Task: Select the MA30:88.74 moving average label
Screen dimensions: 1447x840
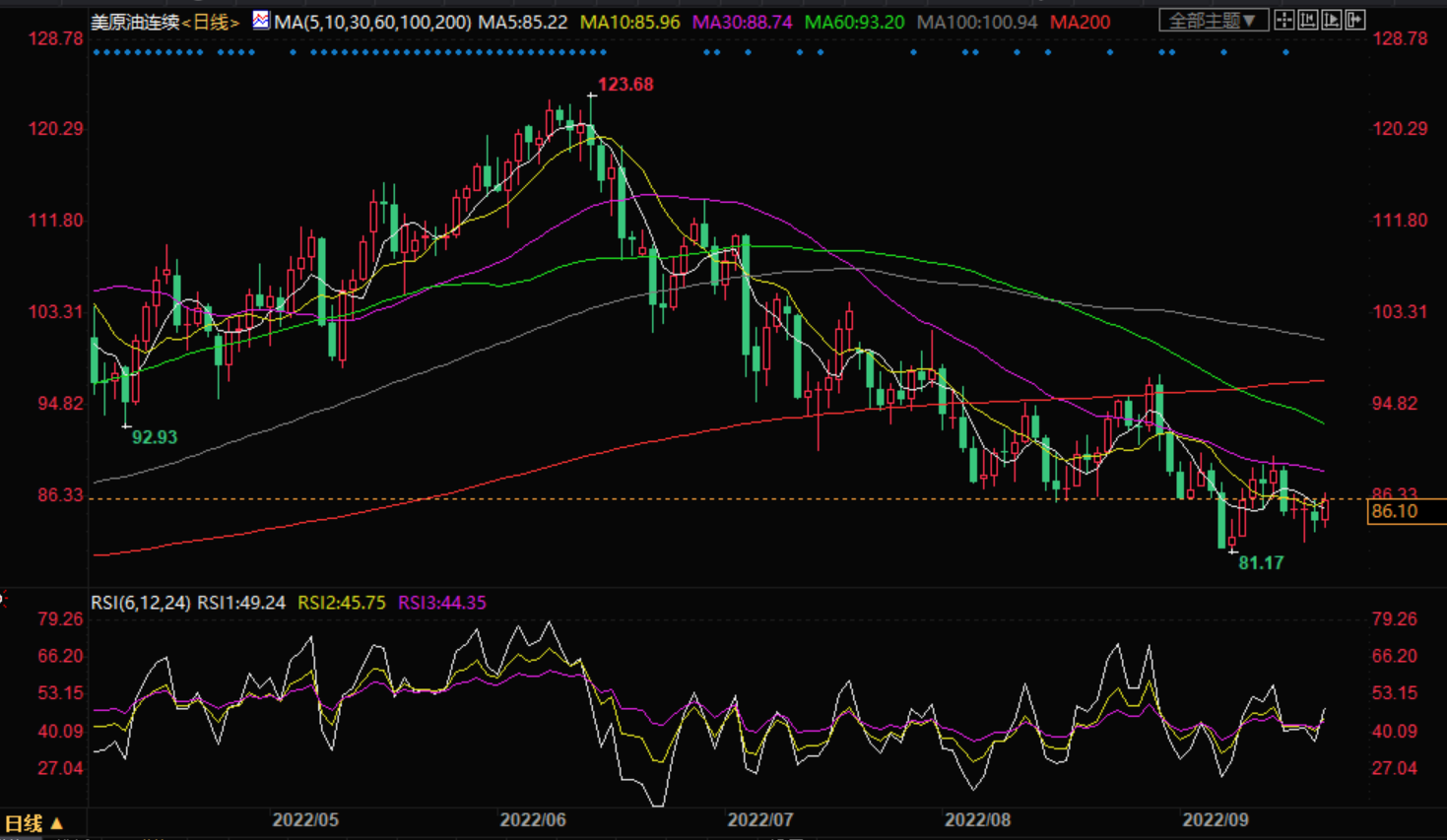Action: pos(742,22)
